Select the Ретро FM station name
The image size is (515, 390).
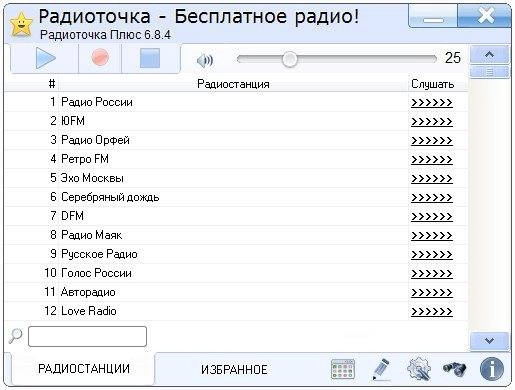click(85, 159)
